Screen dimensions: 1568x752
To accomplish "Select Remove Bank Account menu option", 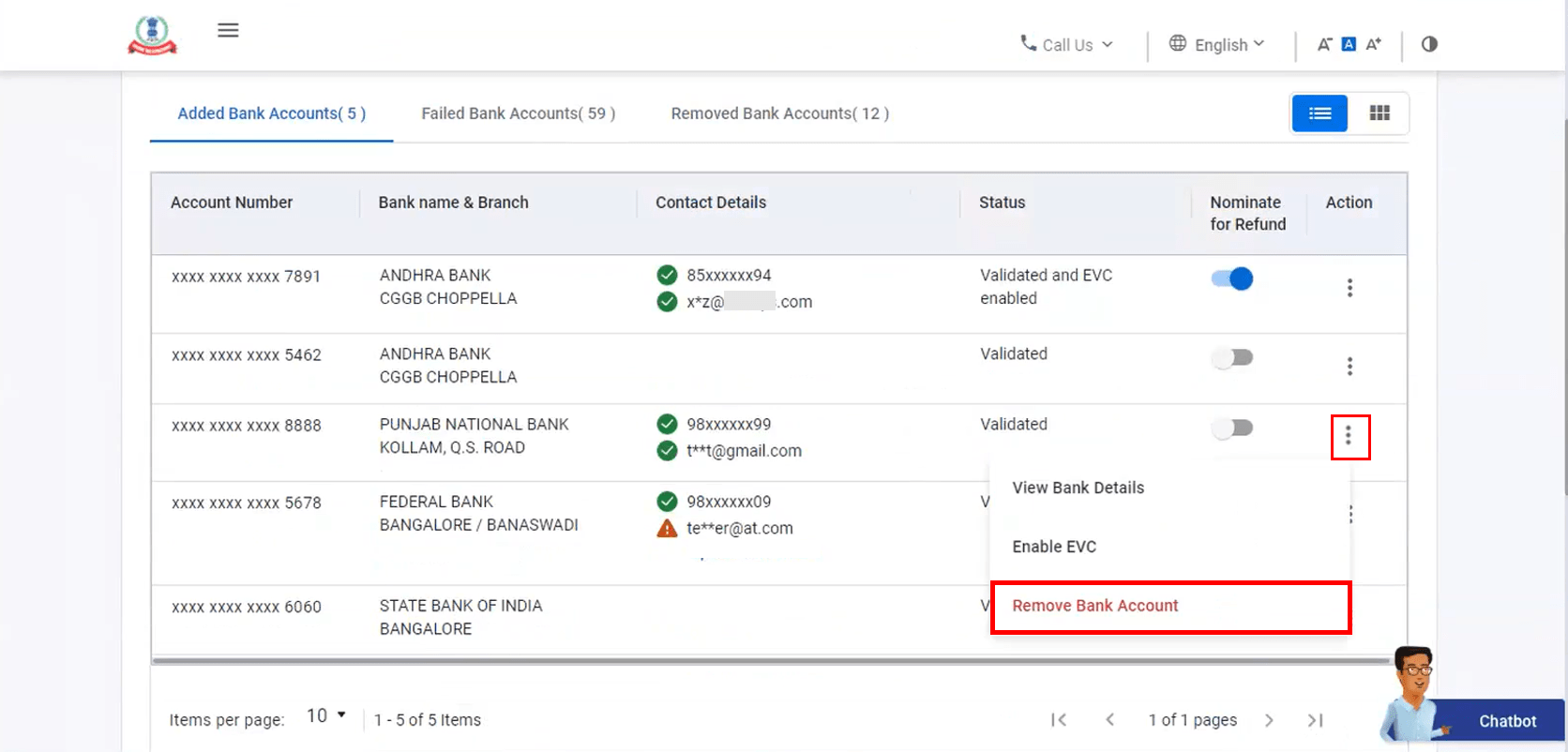I will (1095, 606).
